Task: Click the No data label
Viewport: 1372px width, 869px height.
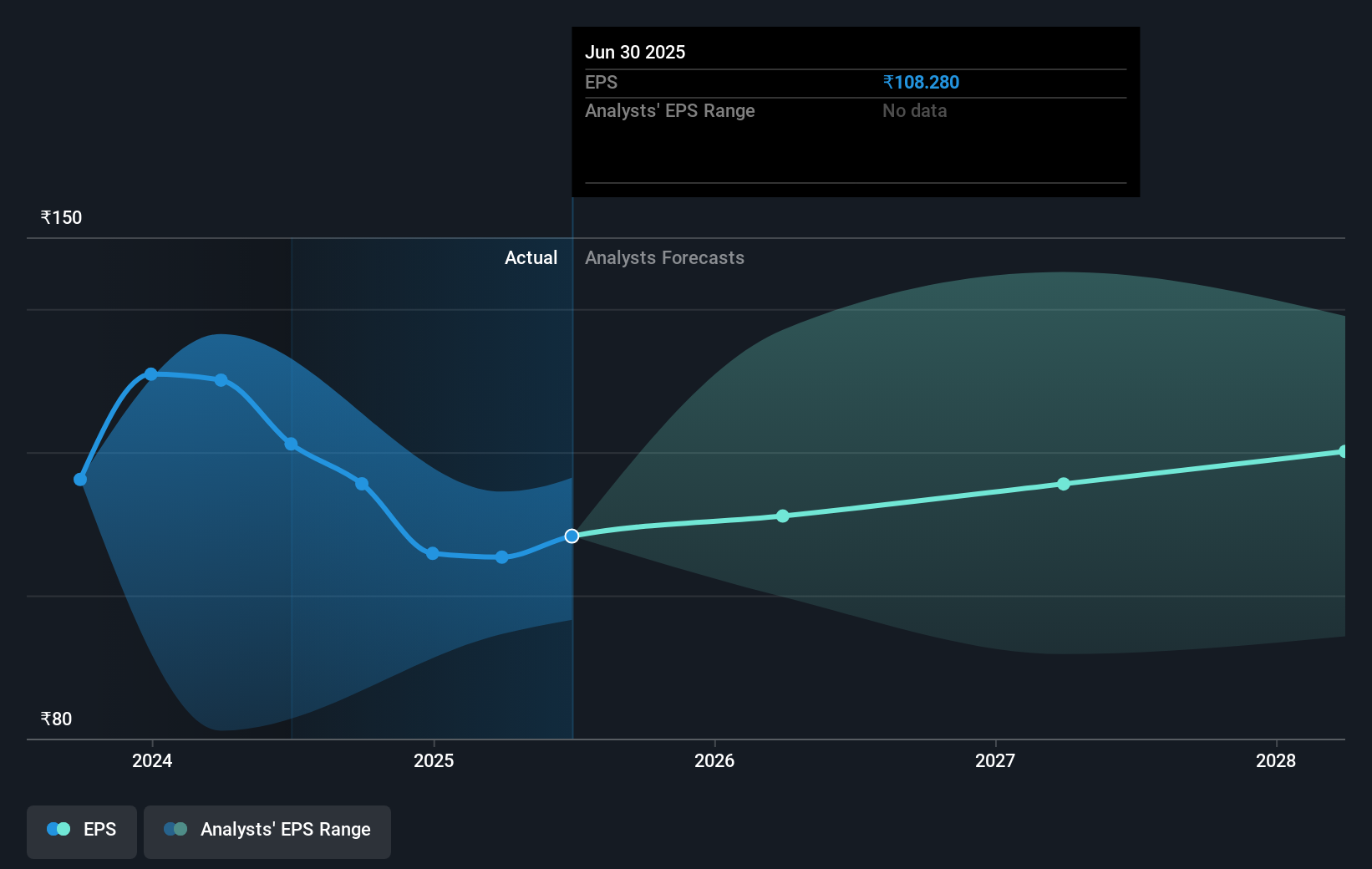Action: click(914, 110)
